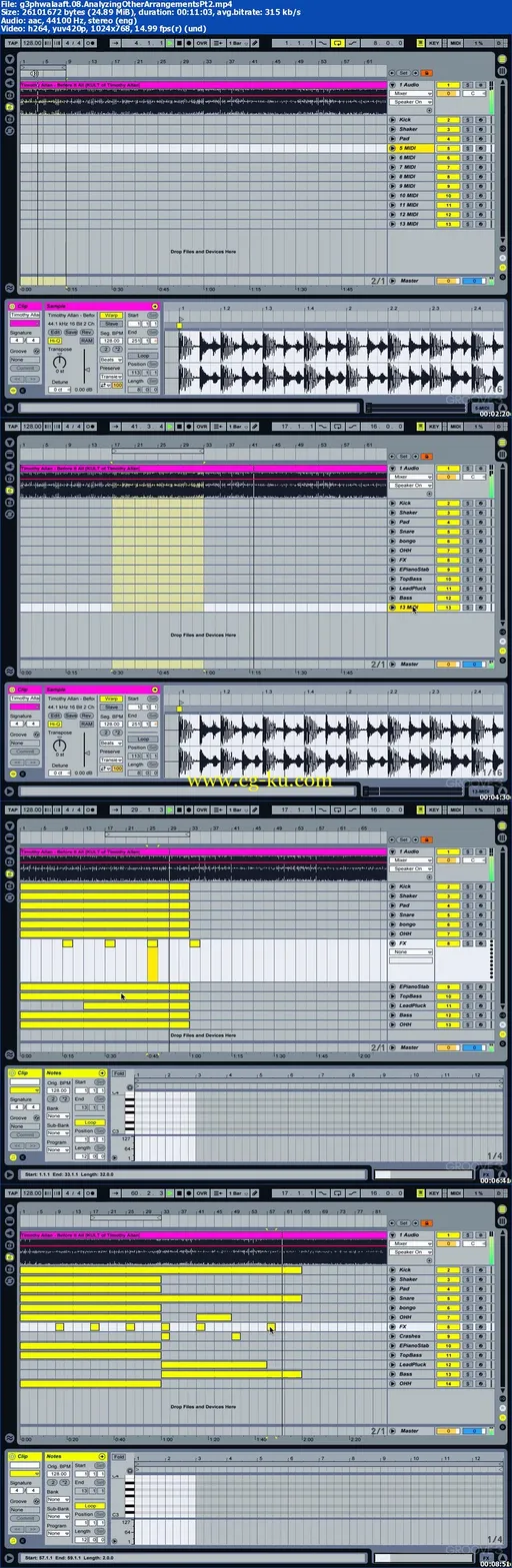512x1568 pixels.
Task: Solo the FX track in second frame
Action: tap(468, 561)
